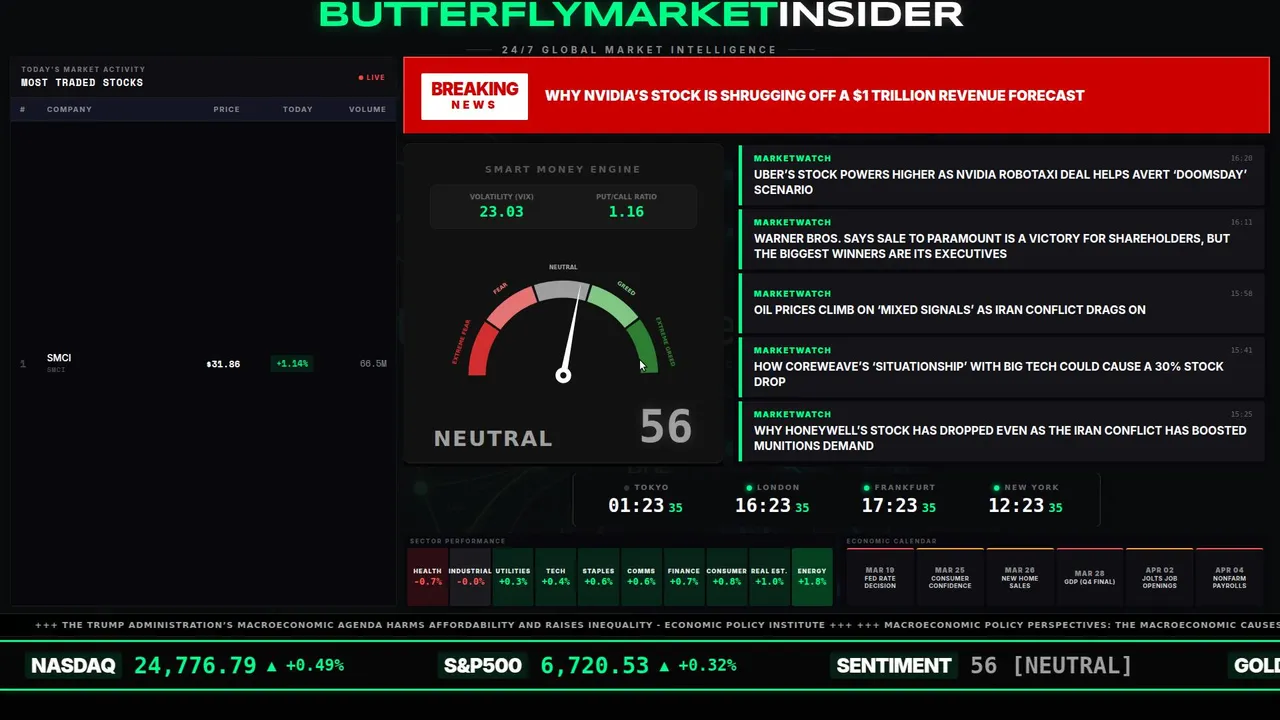The width and height of the screenshot is (1280, 720).
Task: Click the NASDAQ value 24,776.79
Action: pyautogui.click(x=195, y=665)
